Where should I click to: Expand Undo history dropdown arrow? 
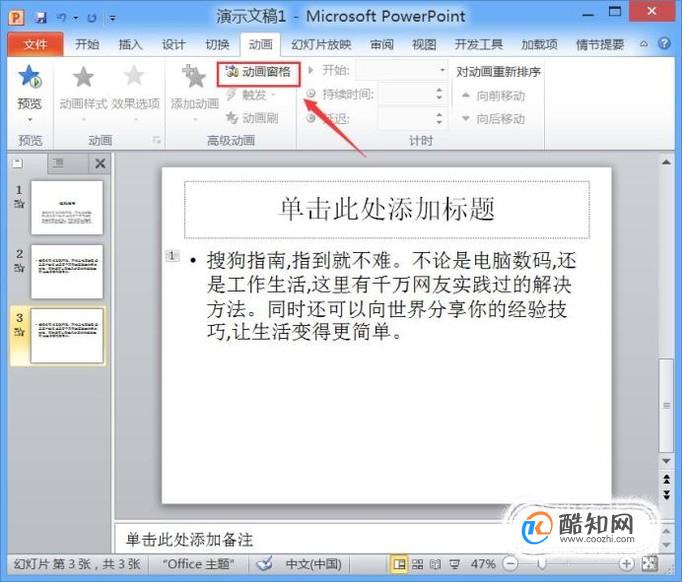76,18
